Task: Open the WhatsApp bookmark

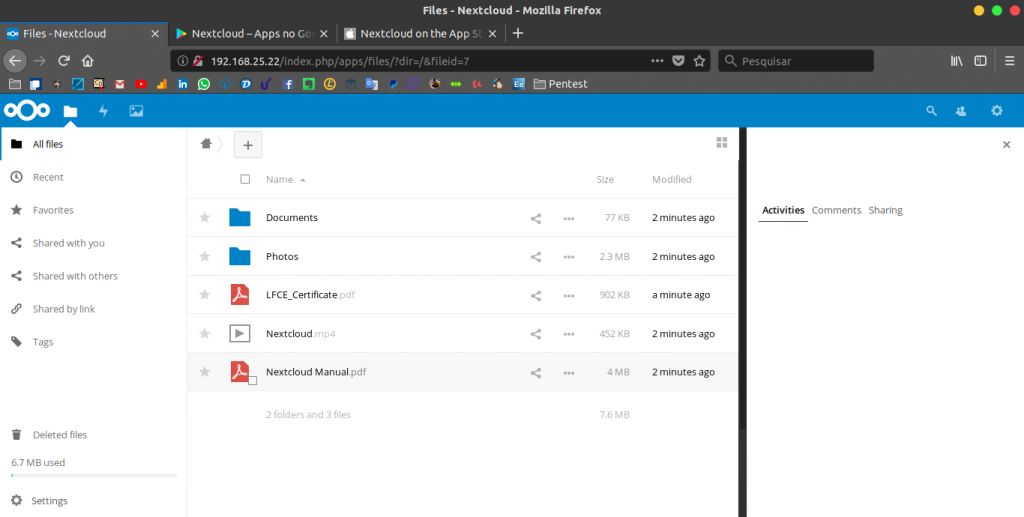Action: pos(204,84)
